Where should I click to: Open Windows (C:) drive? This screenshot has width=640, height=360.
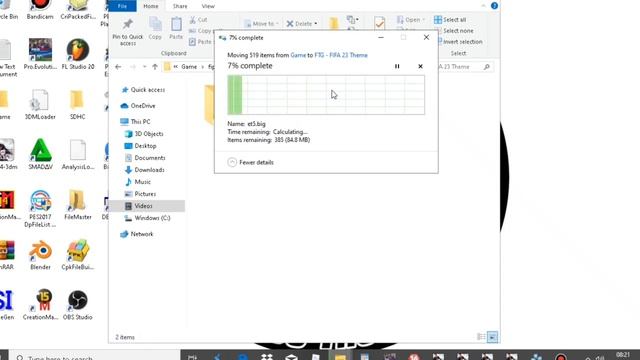tap(147, 218)
